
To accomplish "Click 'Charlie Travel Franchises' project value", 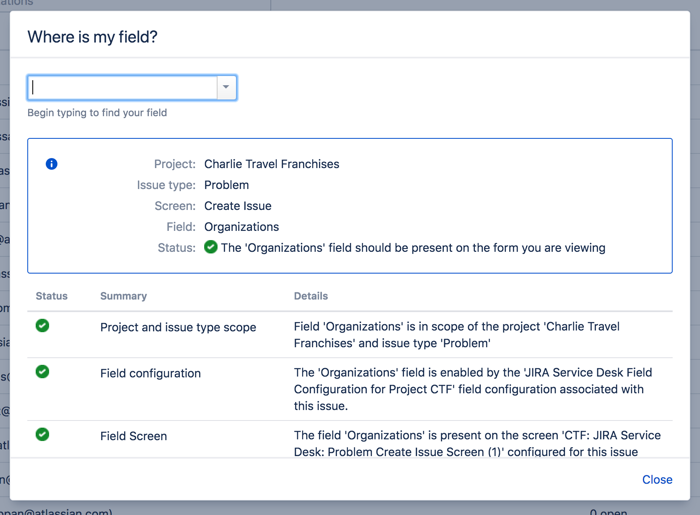I will point(271,164).
